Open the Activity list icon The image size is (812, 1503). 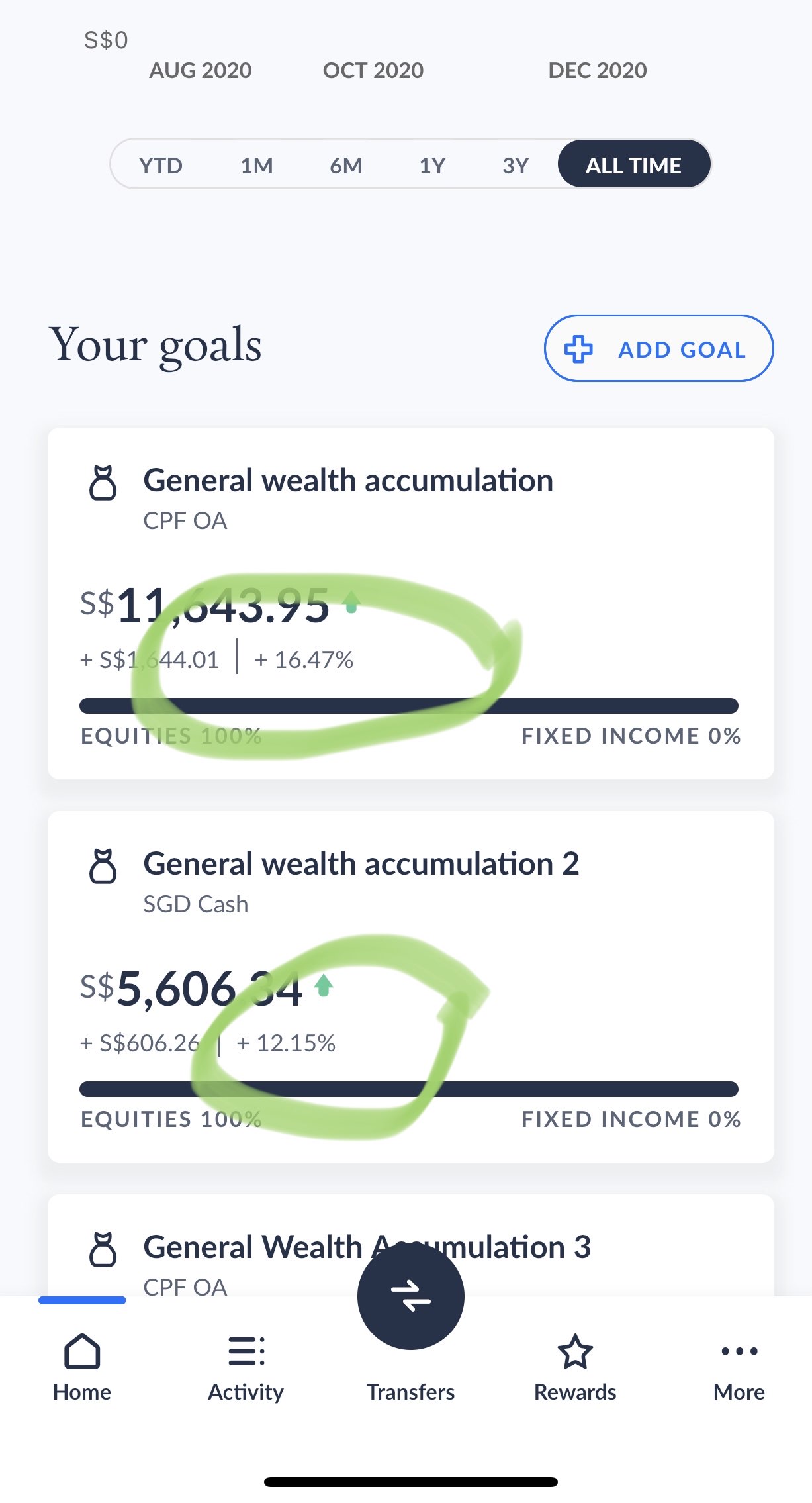coord(246,1351)
